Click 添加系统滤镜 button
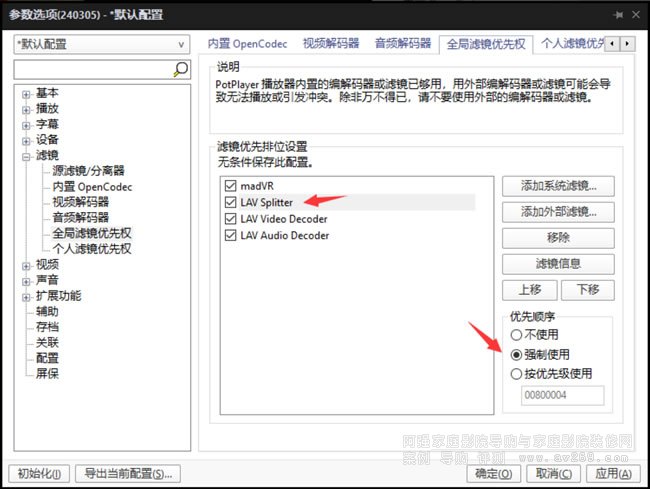 (x=558, y=186)
